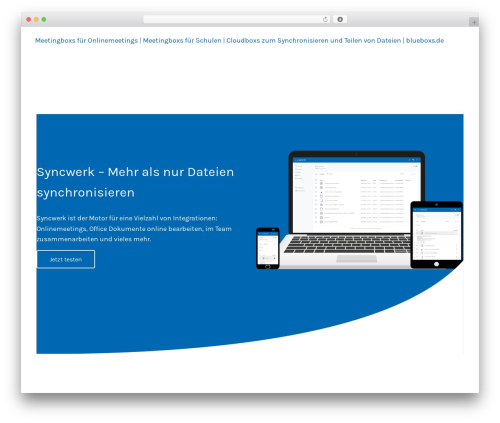500x423 pixels.
Task: Open Meetingboxs für Schulen link
Action: 182,41
